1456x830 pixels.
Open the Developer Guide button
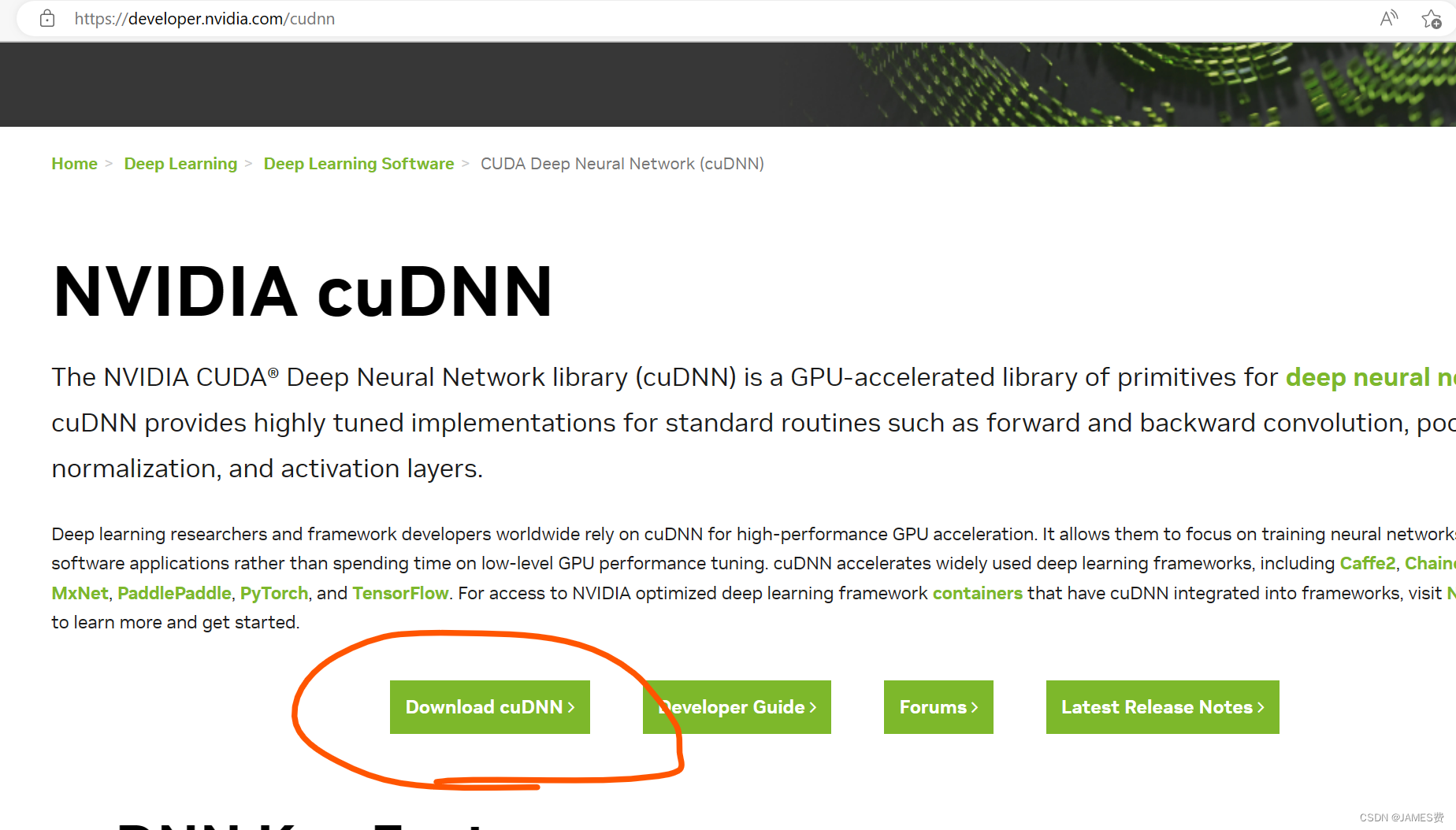[737, 707]
